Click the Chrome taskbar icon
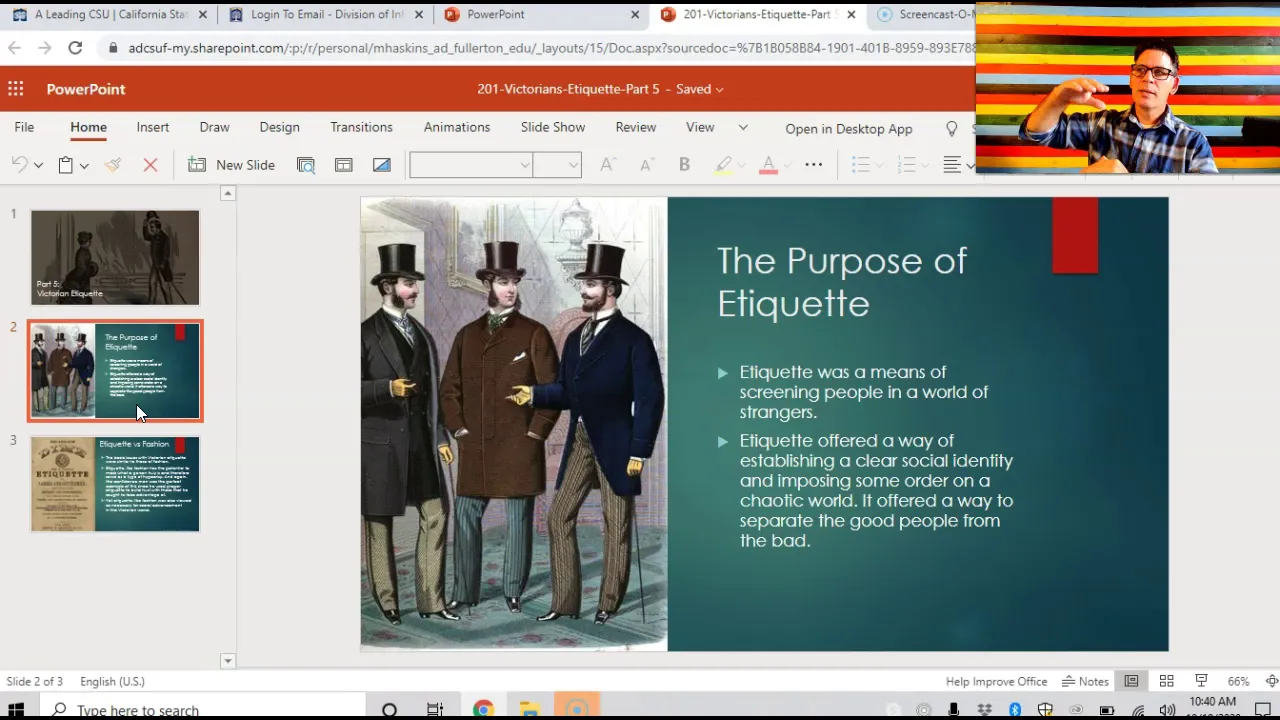The height and width of the screenshot is (720, 1280). [483, 710]
